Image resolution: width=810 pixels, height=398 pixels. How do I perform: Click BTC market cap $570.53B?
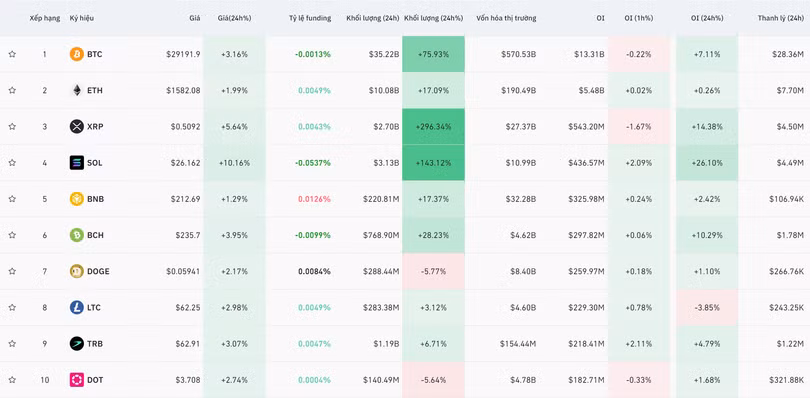(x=519, y=54)
